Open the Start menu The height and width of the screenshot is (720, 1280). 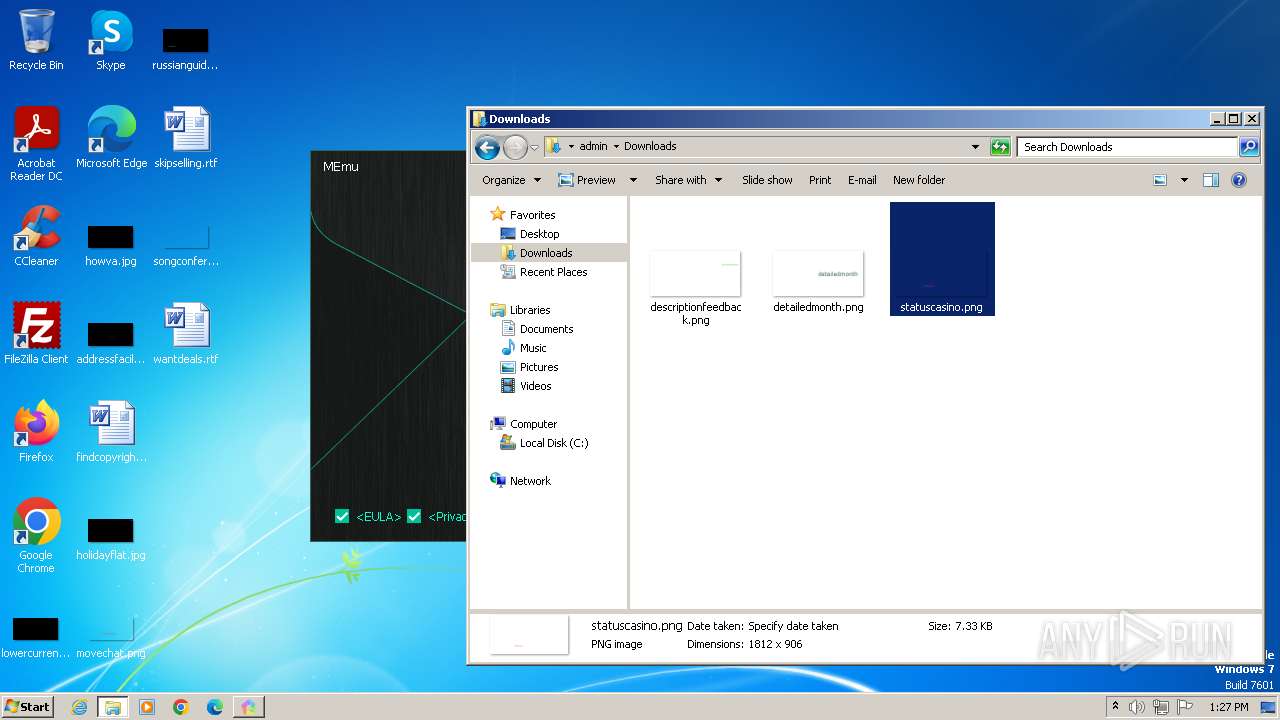tap(27, 707)
